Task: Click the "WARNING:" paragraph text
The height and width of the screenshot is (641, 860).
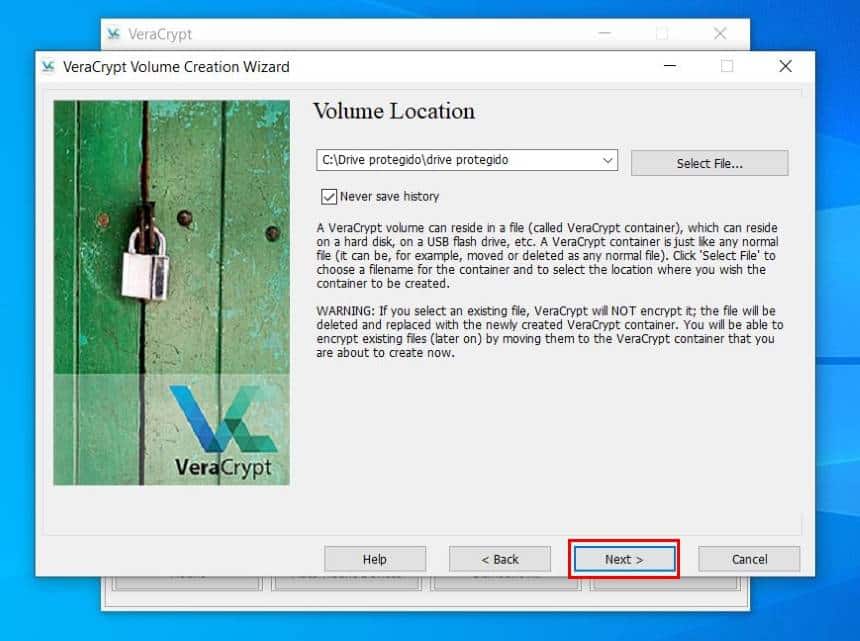Action: pos(550,332)
